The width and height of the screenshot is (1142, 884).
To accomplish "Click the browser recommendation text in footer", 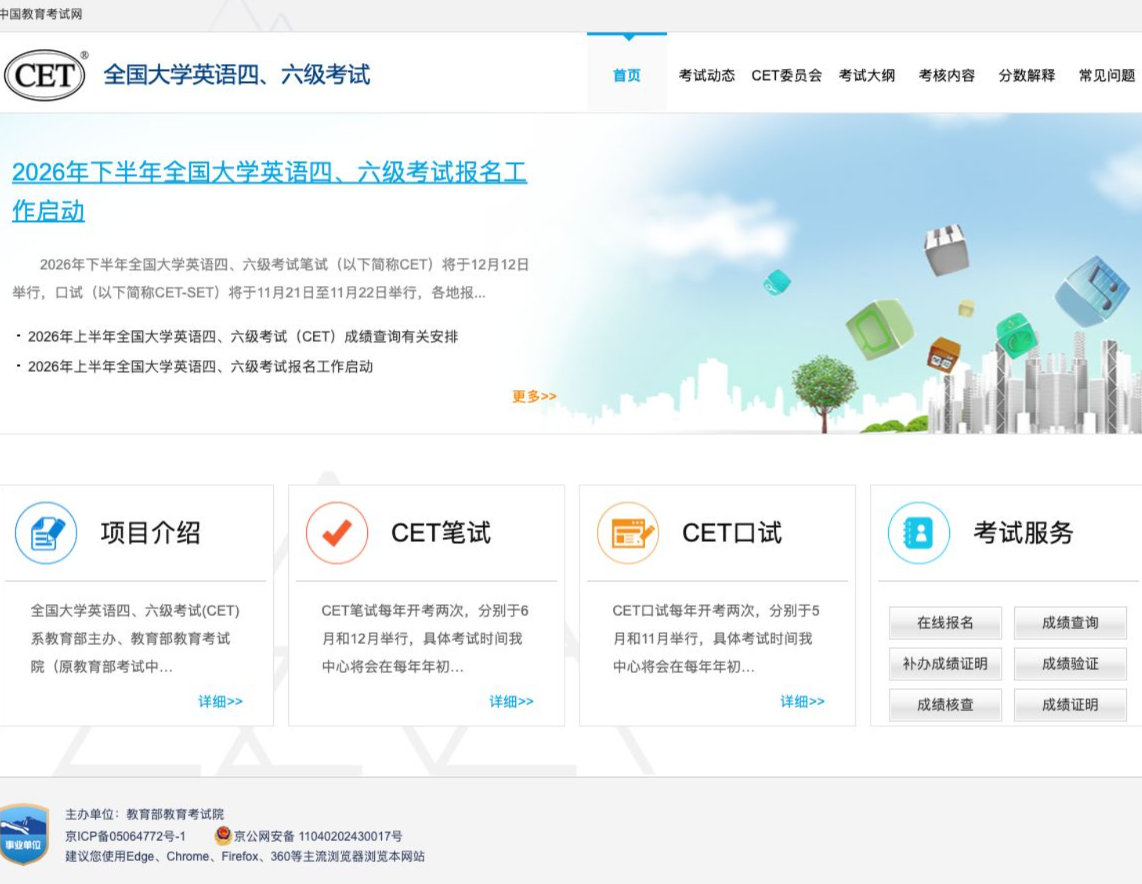I will pos(245,856).
